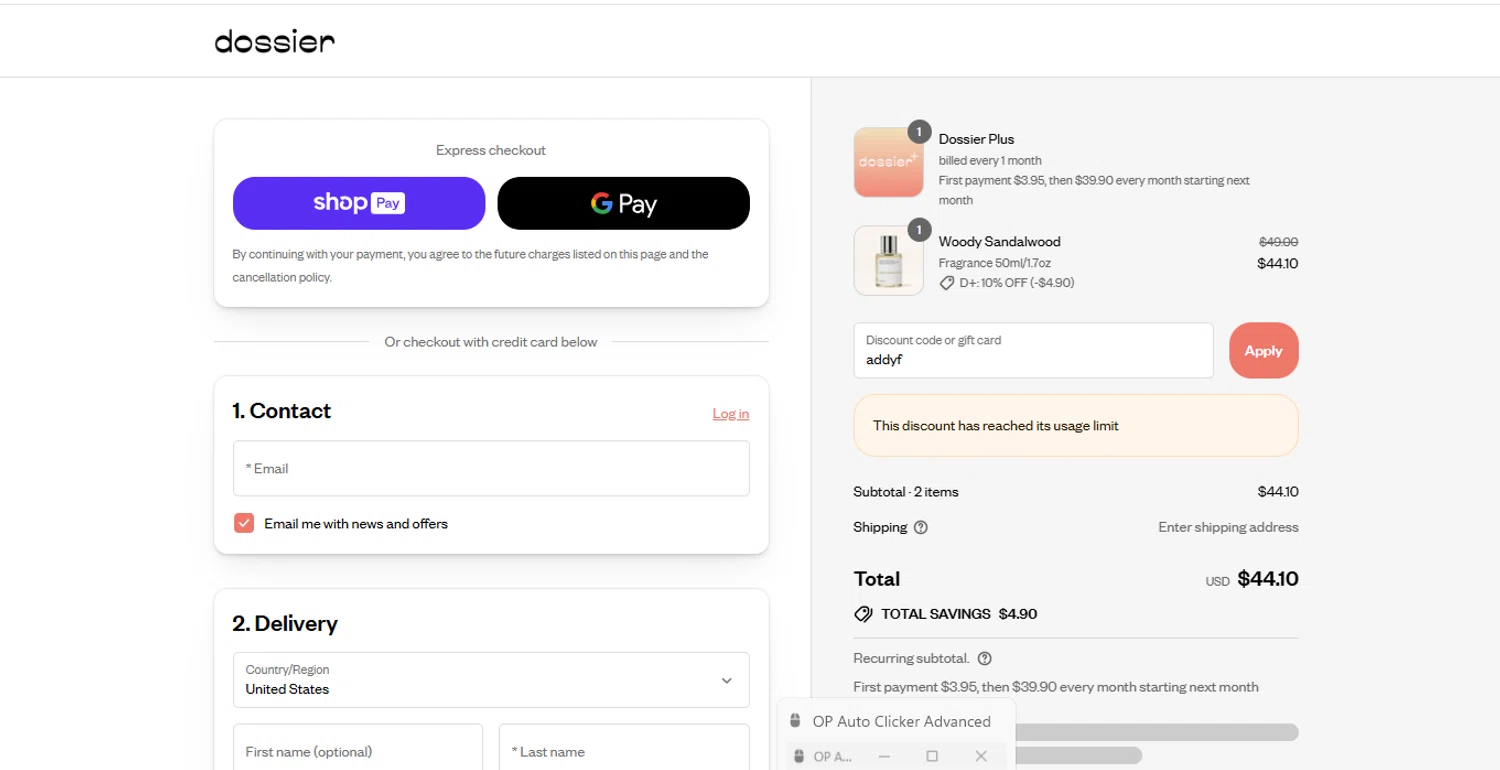Click the Total amount $44.10

tap(1268, 579)
